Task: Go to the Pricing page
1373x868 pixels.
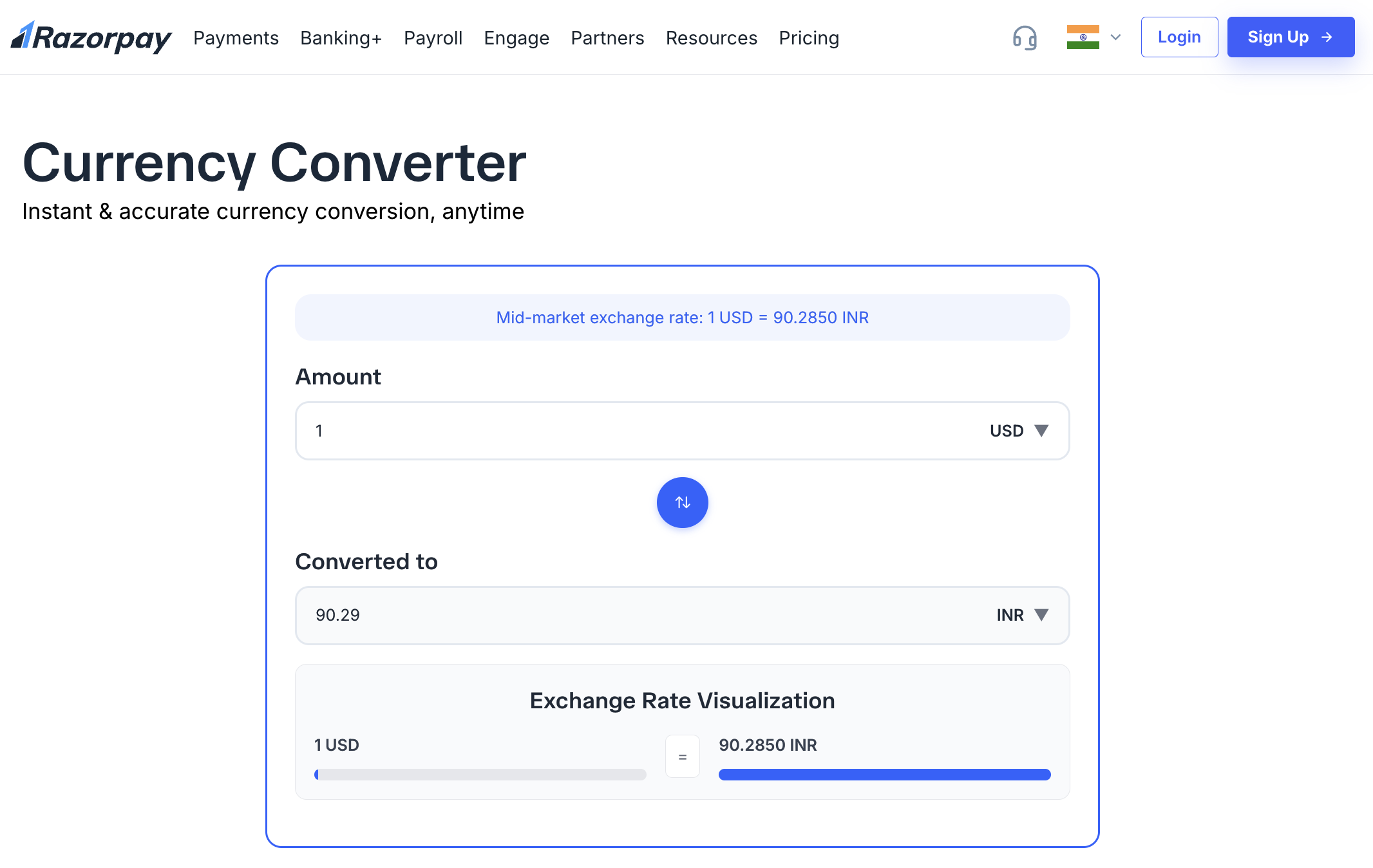Action: pyautogui.click(x=808, y=38)
